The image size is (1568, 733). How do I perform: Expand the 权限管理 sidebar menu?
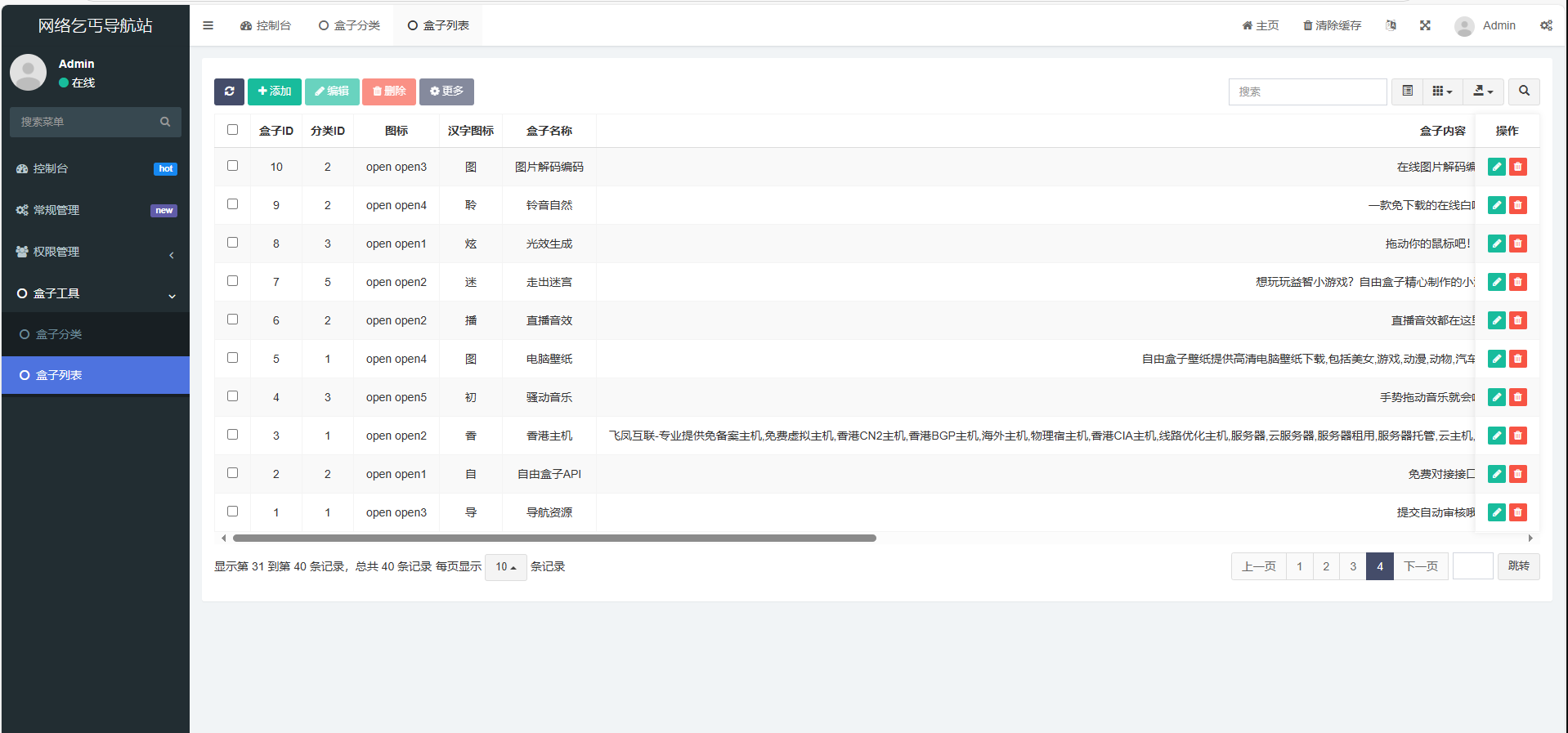pyautogui.click(x=96, y=252)
